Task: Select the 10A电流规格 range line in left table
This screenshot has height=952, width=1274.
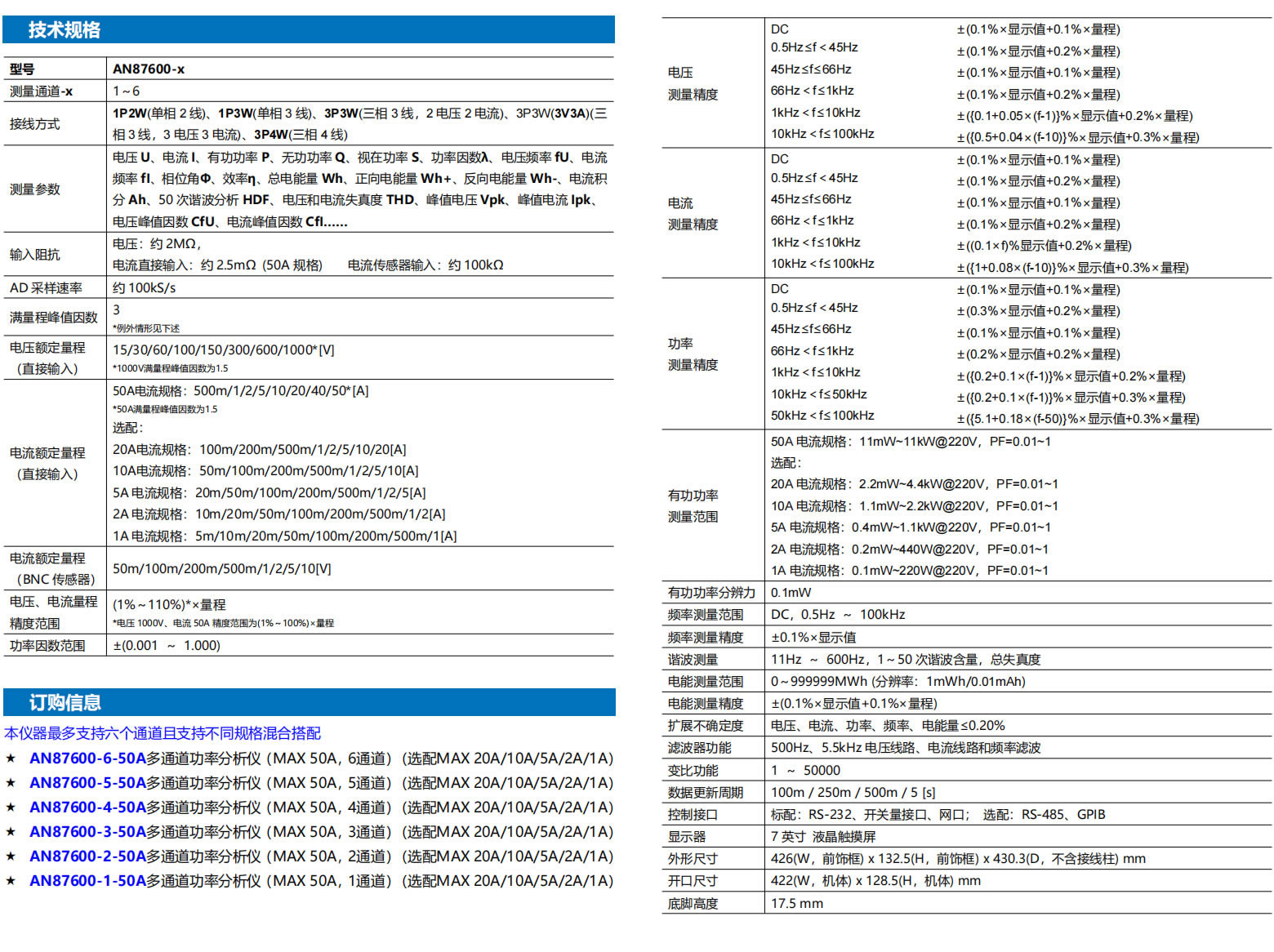Action: click(265, 471)
